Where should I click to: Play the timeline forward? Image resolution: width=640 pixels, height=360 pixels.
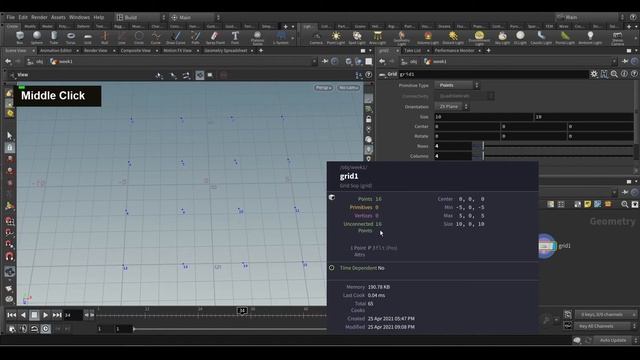[45, 315]
